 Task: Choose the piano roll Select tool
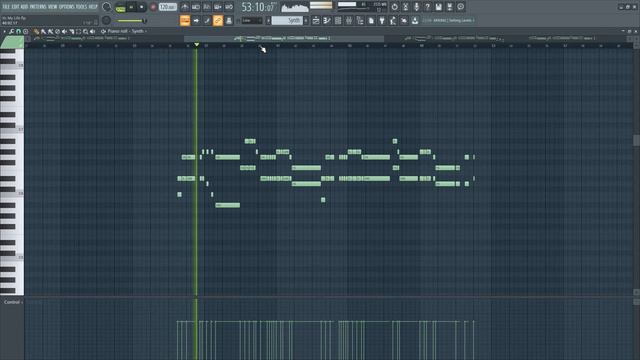[78, 31]
